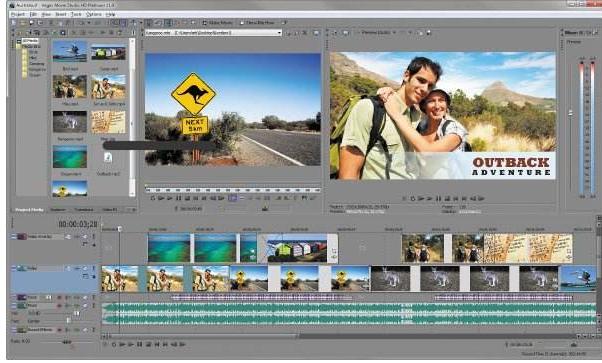Click Pause under the video preview window
This screenshot has height=363, width=602.
tap(438, 199)
